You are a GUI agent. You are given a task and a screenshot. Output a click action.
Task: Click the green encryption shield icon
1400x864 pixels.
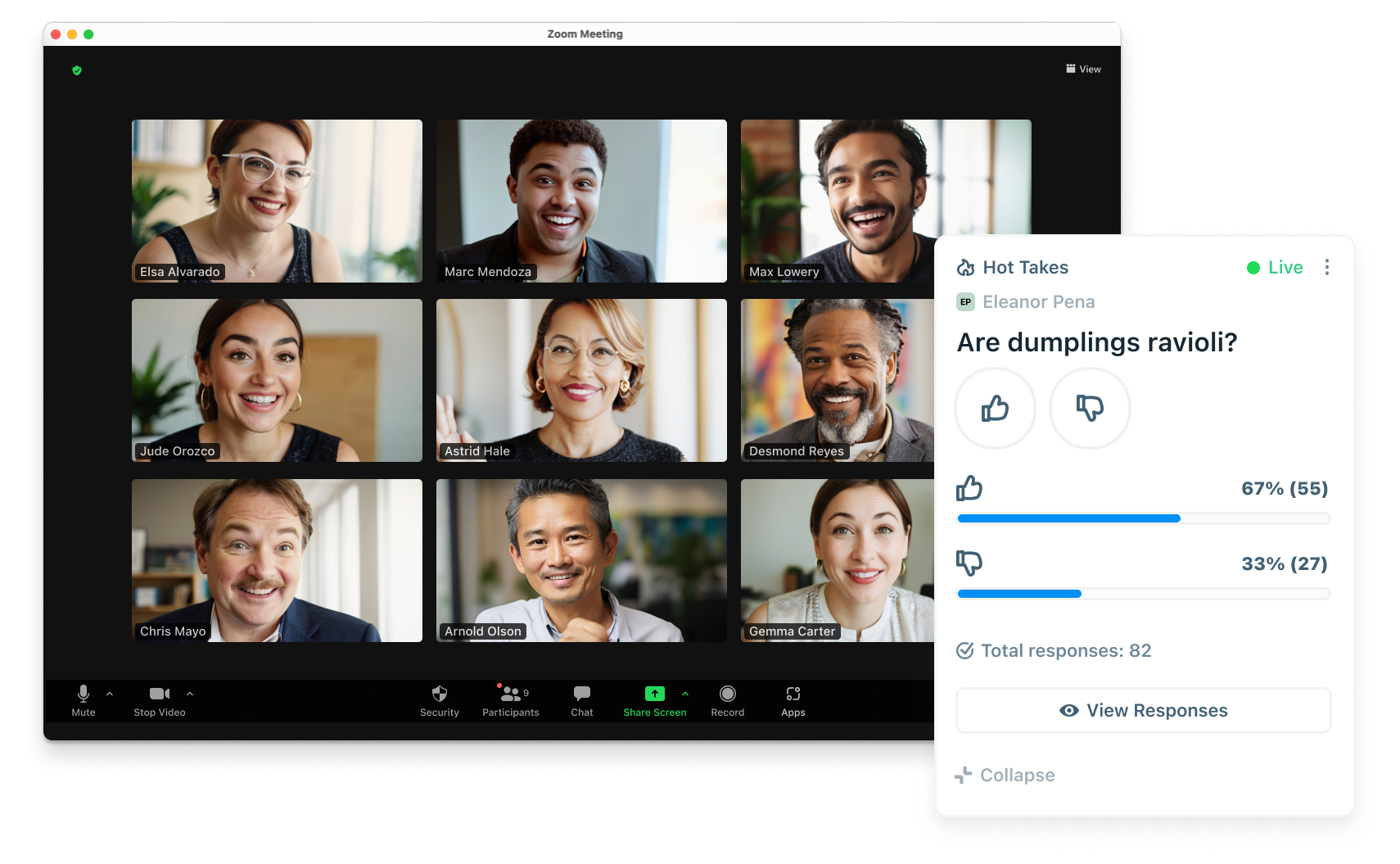(x=77, y=70)
